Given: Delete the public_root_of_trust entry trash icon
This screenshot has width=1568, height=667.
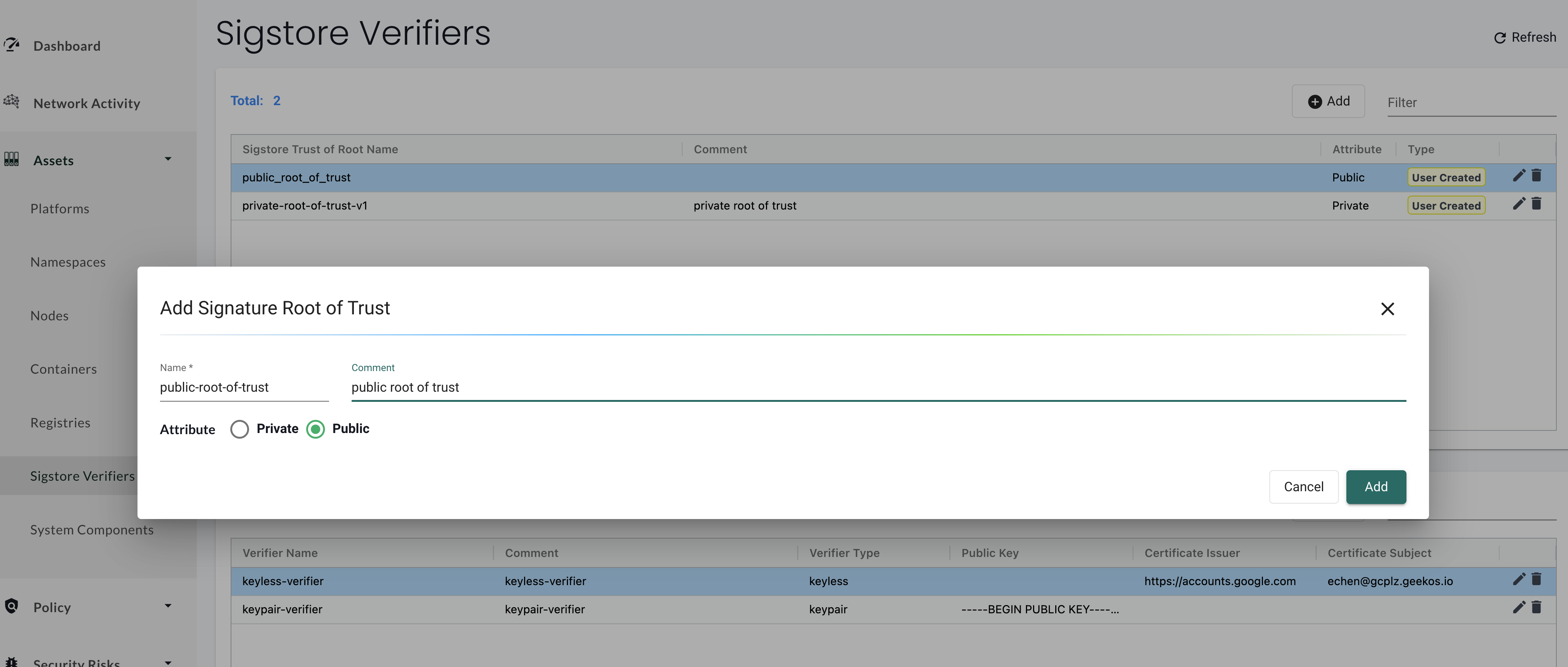Looking at the screenshot, I should point(1536,176).
